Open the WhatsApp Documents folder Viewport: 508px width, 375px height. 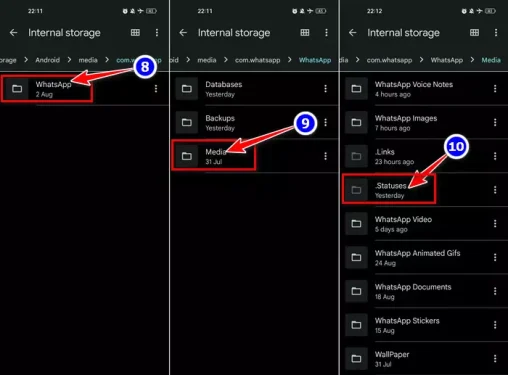click(424, 291)
